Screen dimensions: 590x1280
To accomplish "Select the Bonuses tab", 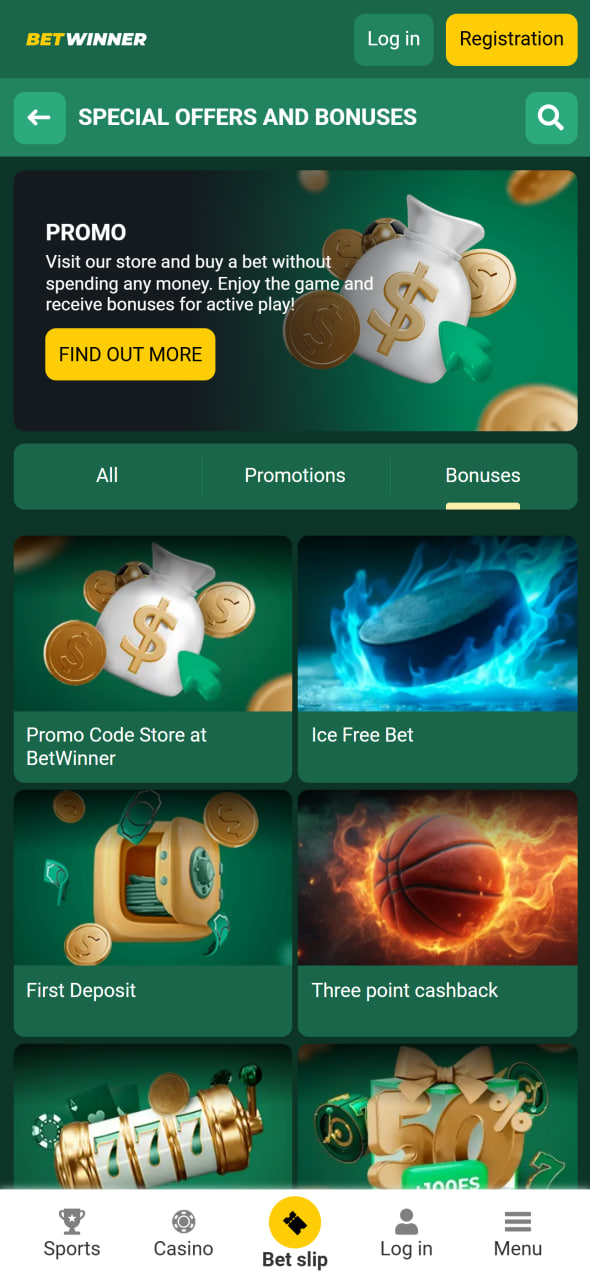I will click(x=483, y=476).
